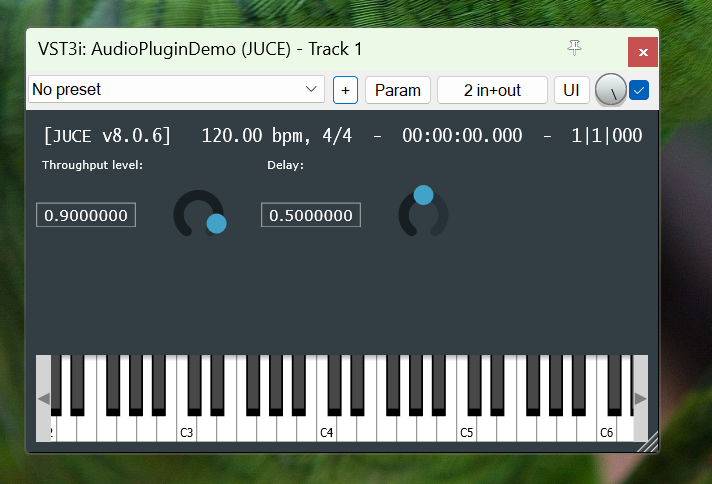Image resolution: width=712 pixels, height=484 pixels.
Task: Click the Throughput level rotary knob
Action: (199, 214)
